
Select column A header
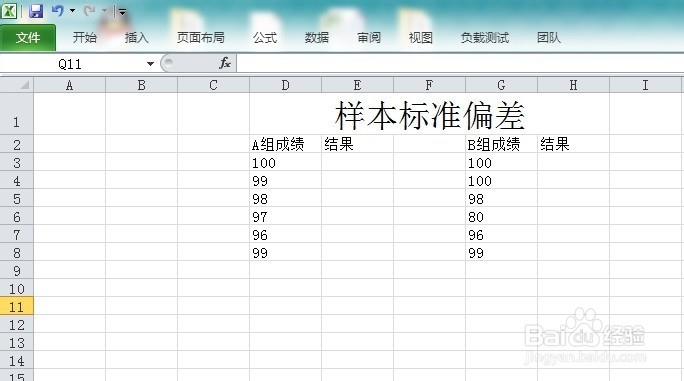(69, 85)
